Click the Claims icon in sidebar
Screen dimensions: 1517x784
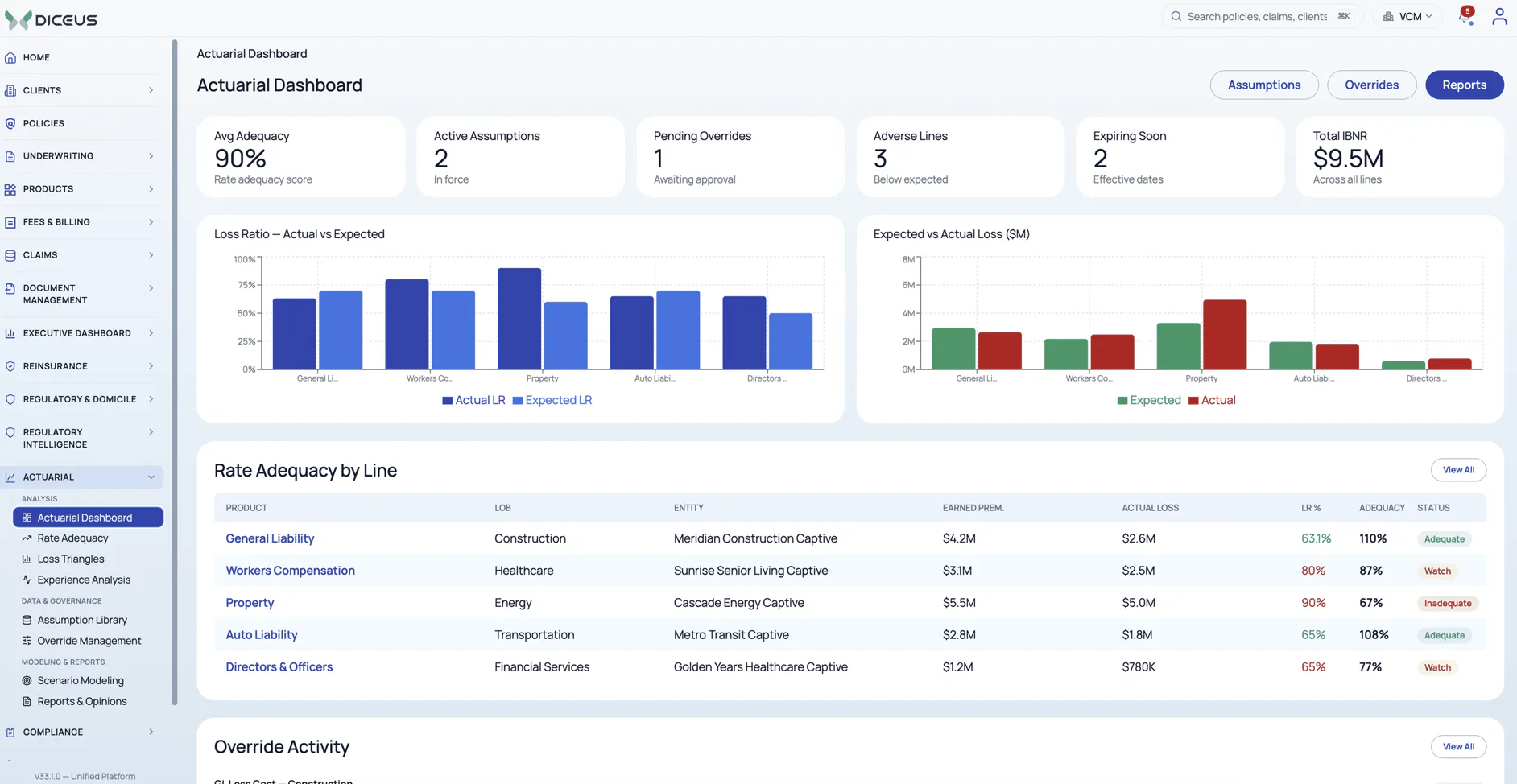point(10,255)
